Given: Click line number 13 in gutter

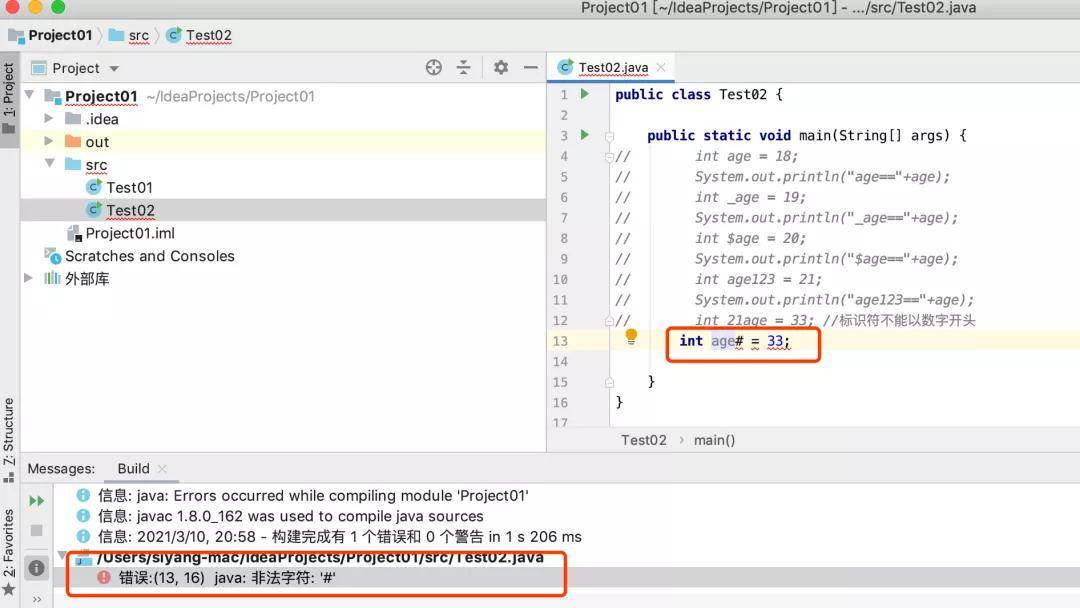Looking at the screenshot, I should tap(560, 342).
